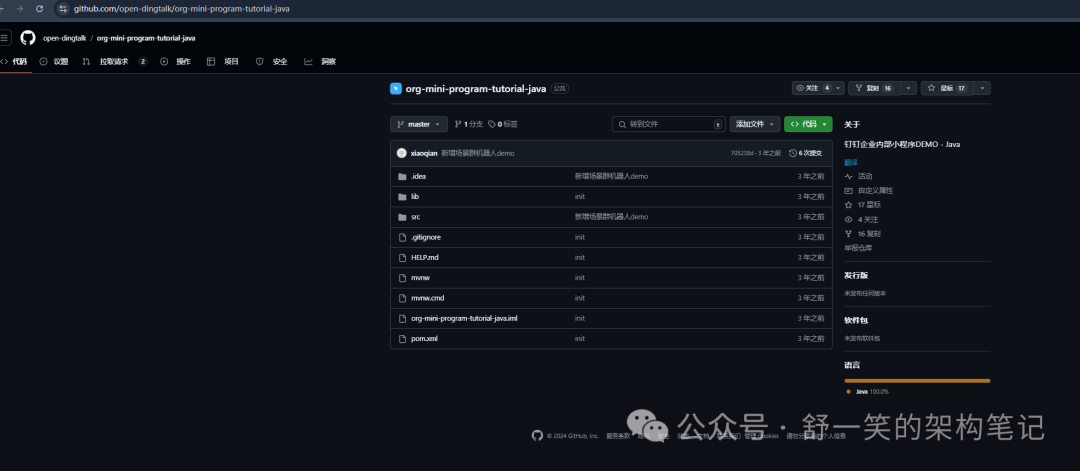Open the 项目 tab
This screenshot has height=471, width=1080.
click(223, 61)
